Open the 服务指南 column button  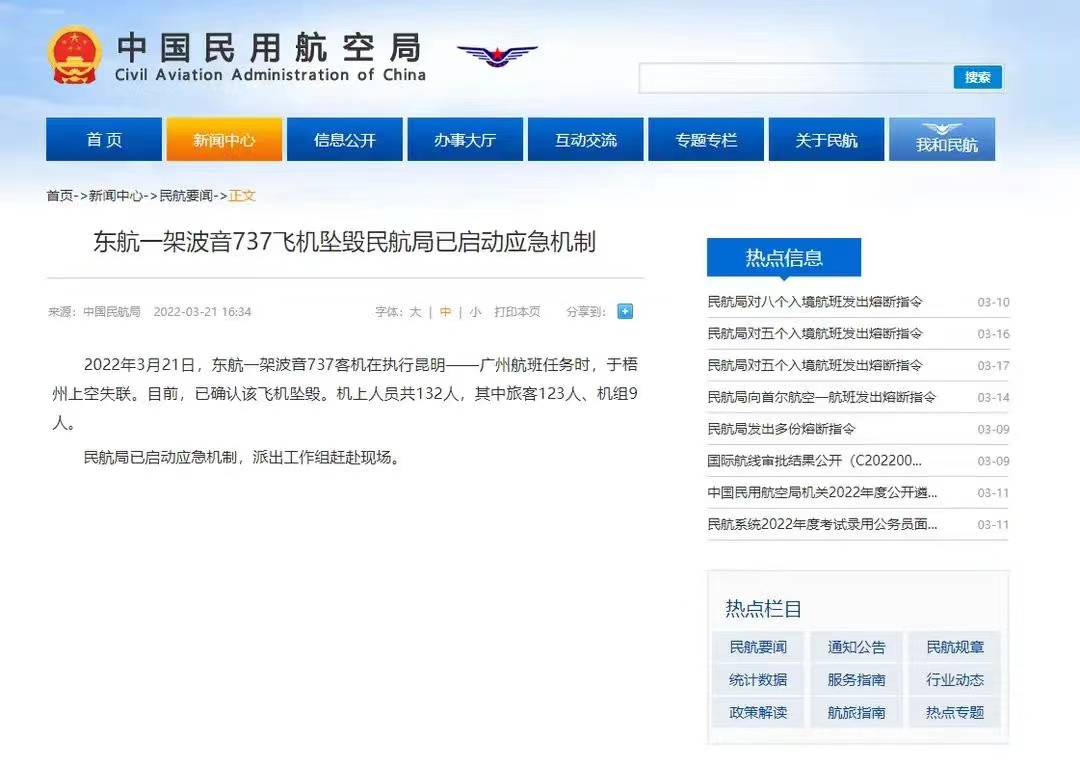[x=856, y=679]
